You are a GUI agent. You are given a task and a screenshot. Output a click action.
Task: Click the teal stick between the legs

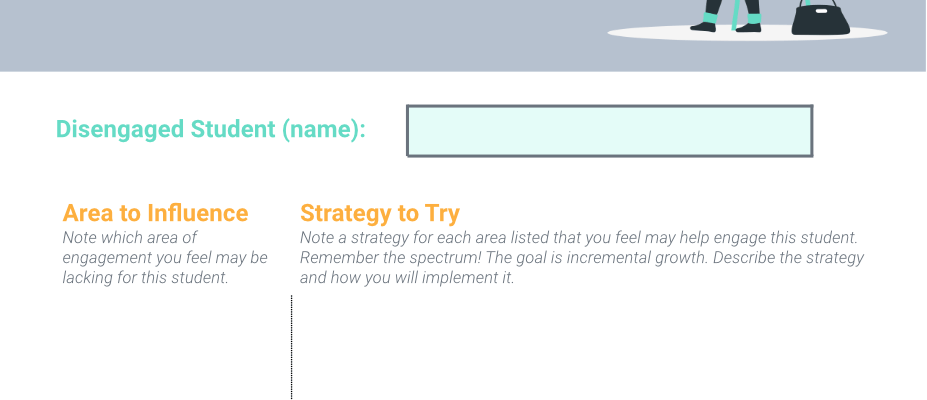[735, 14]
